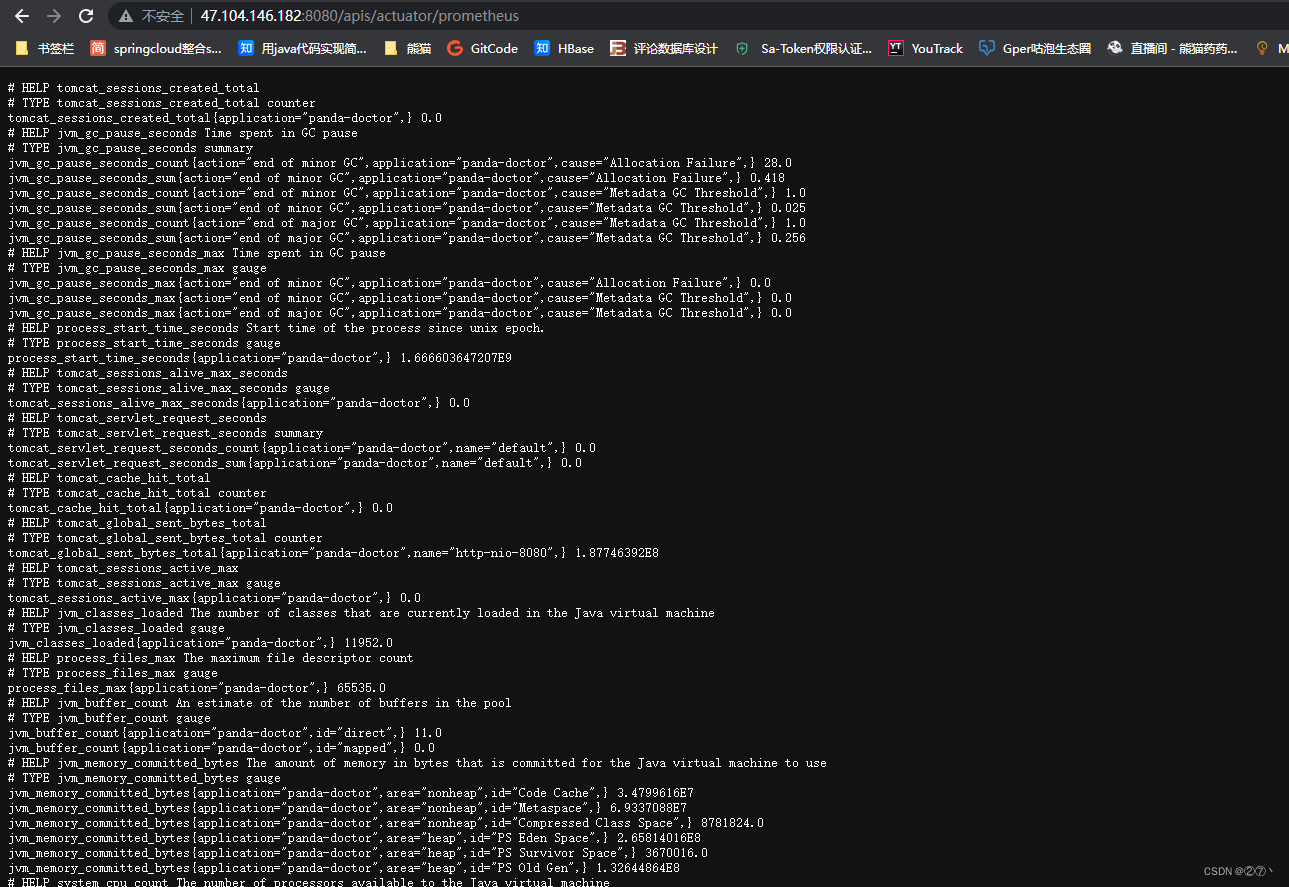Focus the address bar URL
This screenshot has width=1289, height=887.
tap(360, 16)
